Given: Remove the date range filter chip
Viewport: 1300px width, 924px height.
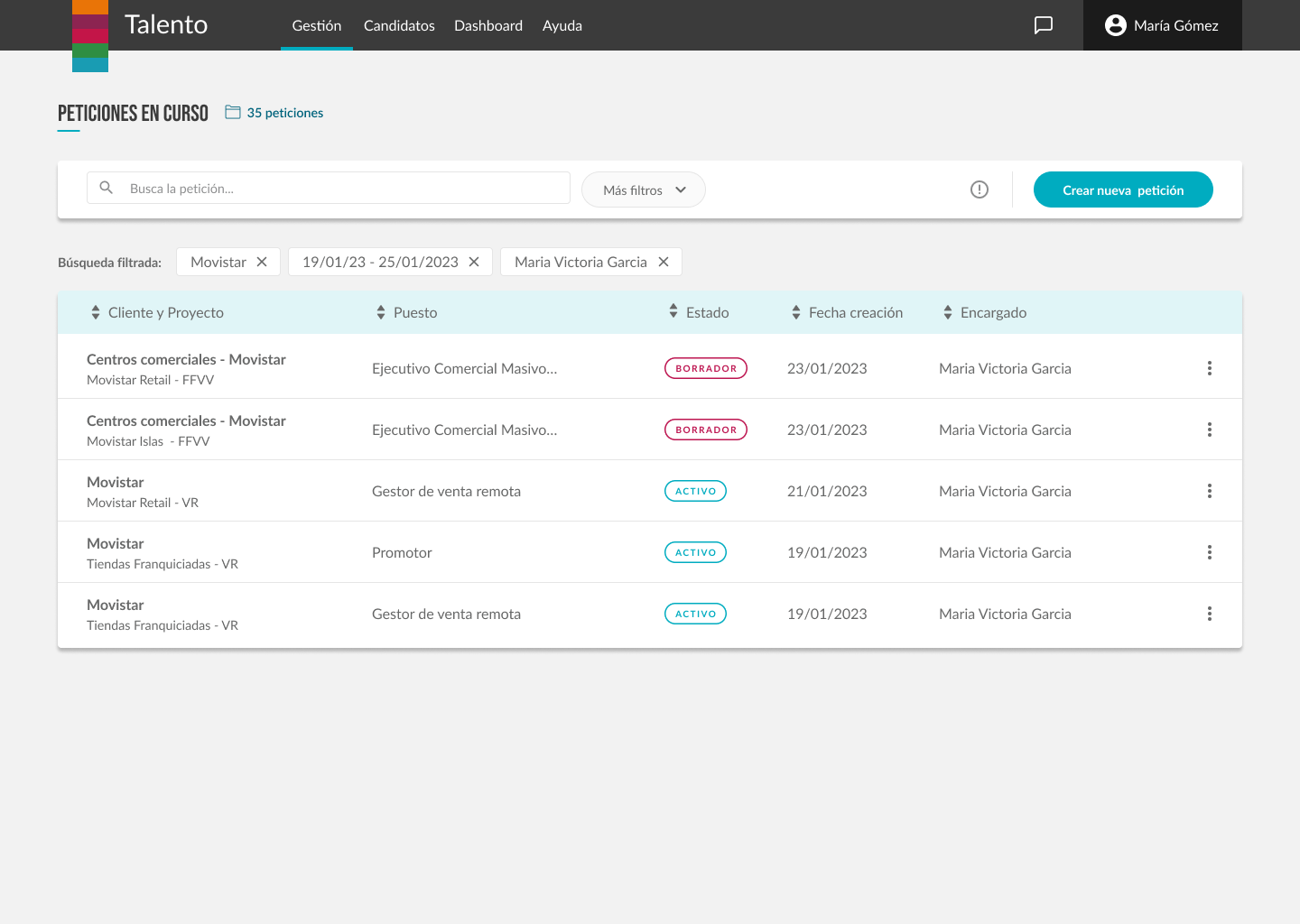Looking at the screenshot, I should [x=474, y=262].
